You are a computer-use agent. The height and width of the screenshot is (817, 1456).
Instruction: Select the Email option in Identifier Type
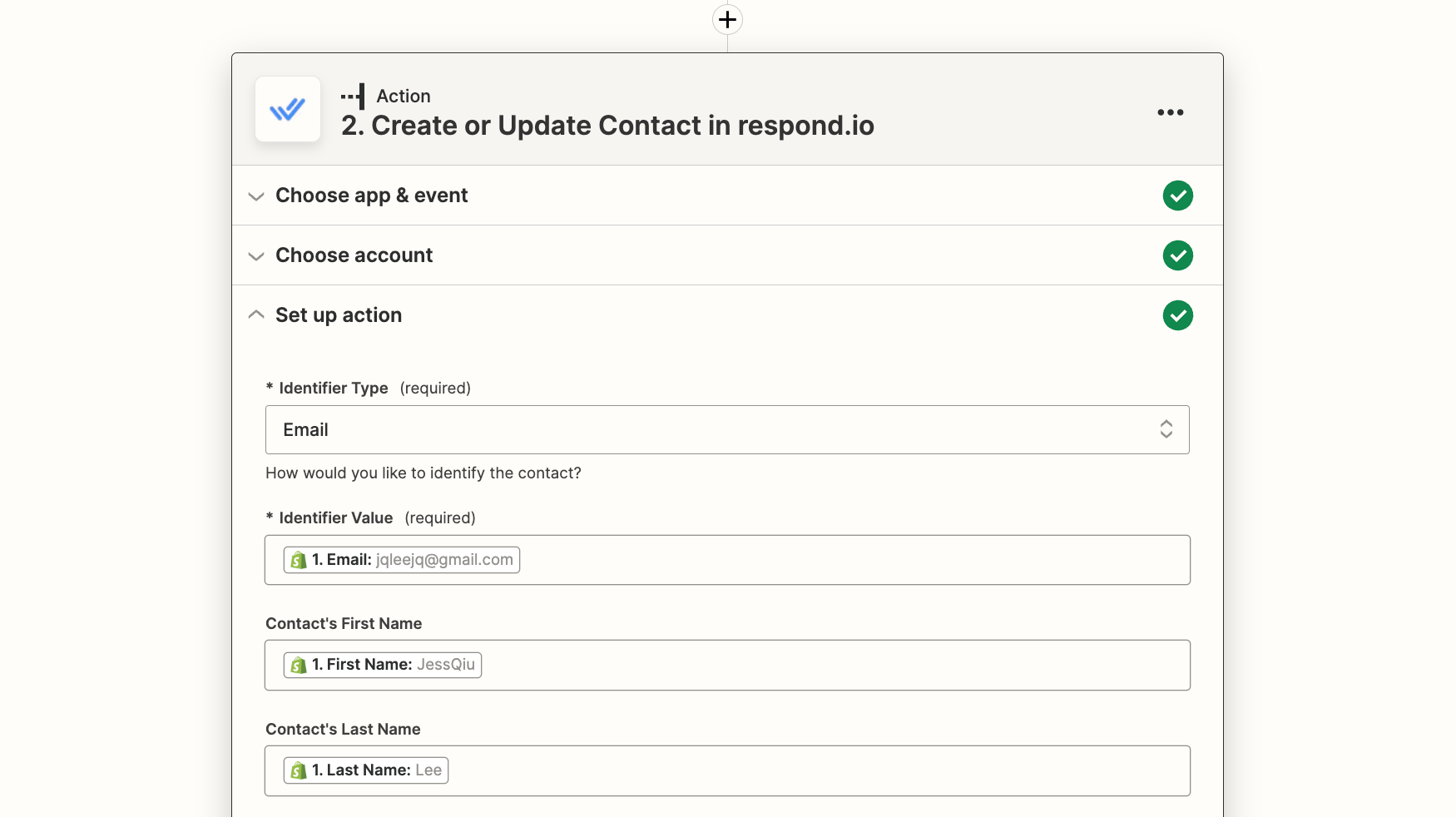(x=306, y=429)
